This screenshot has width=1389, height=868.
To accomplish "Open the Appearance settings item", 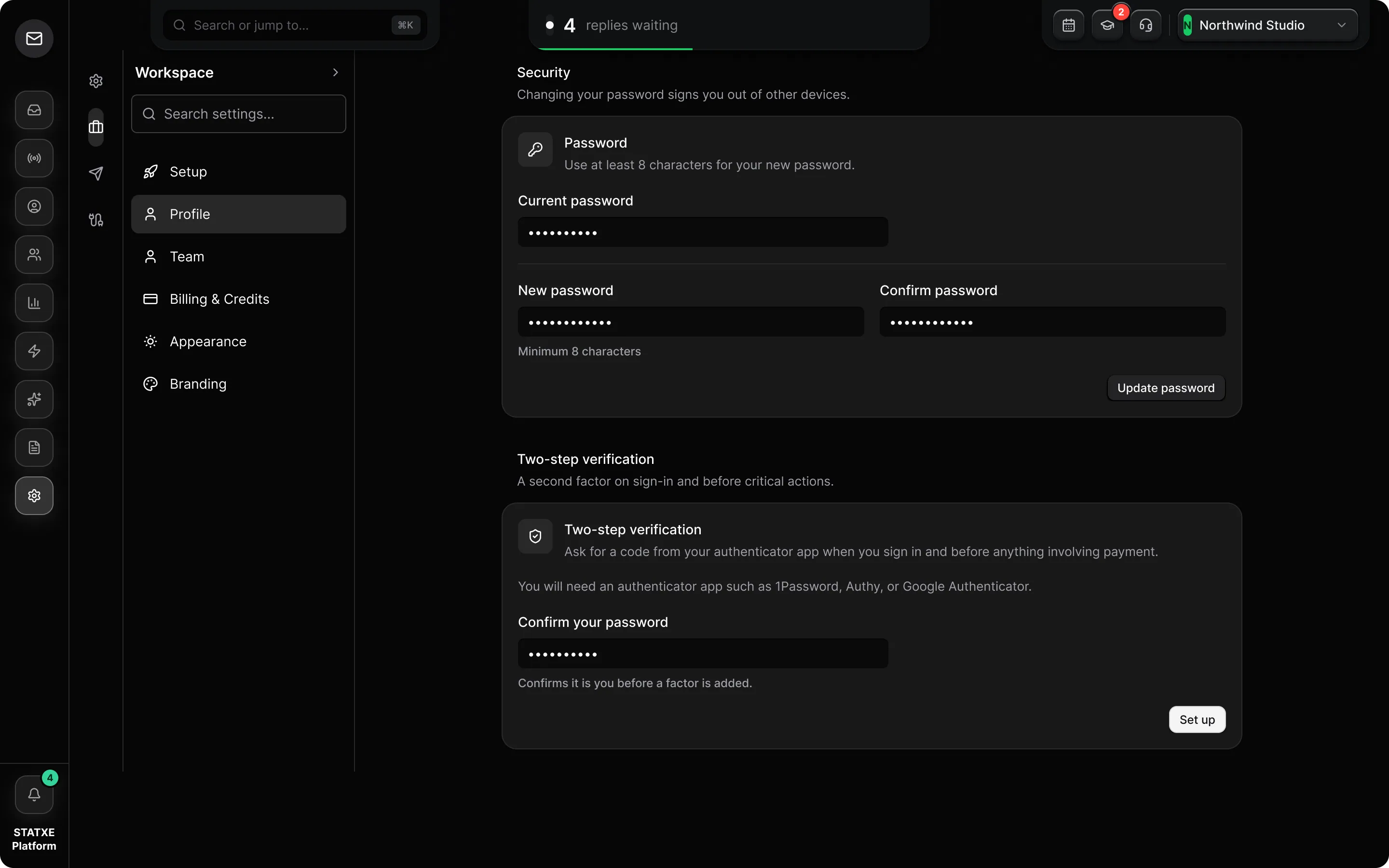I will pos(238,341).
